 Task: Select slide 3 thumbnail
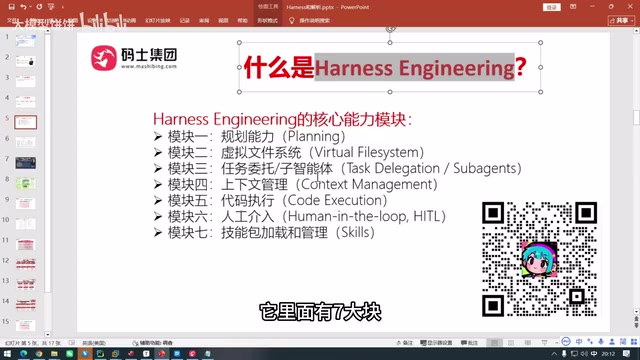click(25, 81)
